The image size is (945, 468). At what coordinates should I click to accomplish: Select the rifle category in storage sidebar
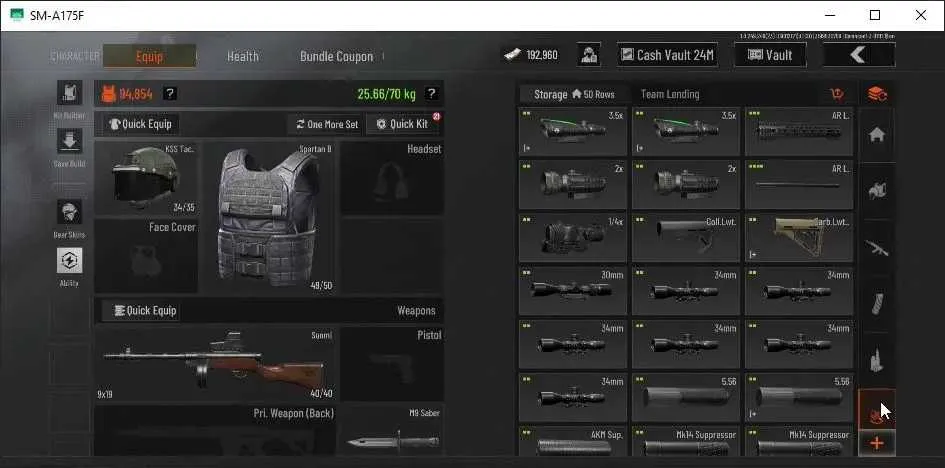(877, 248)
